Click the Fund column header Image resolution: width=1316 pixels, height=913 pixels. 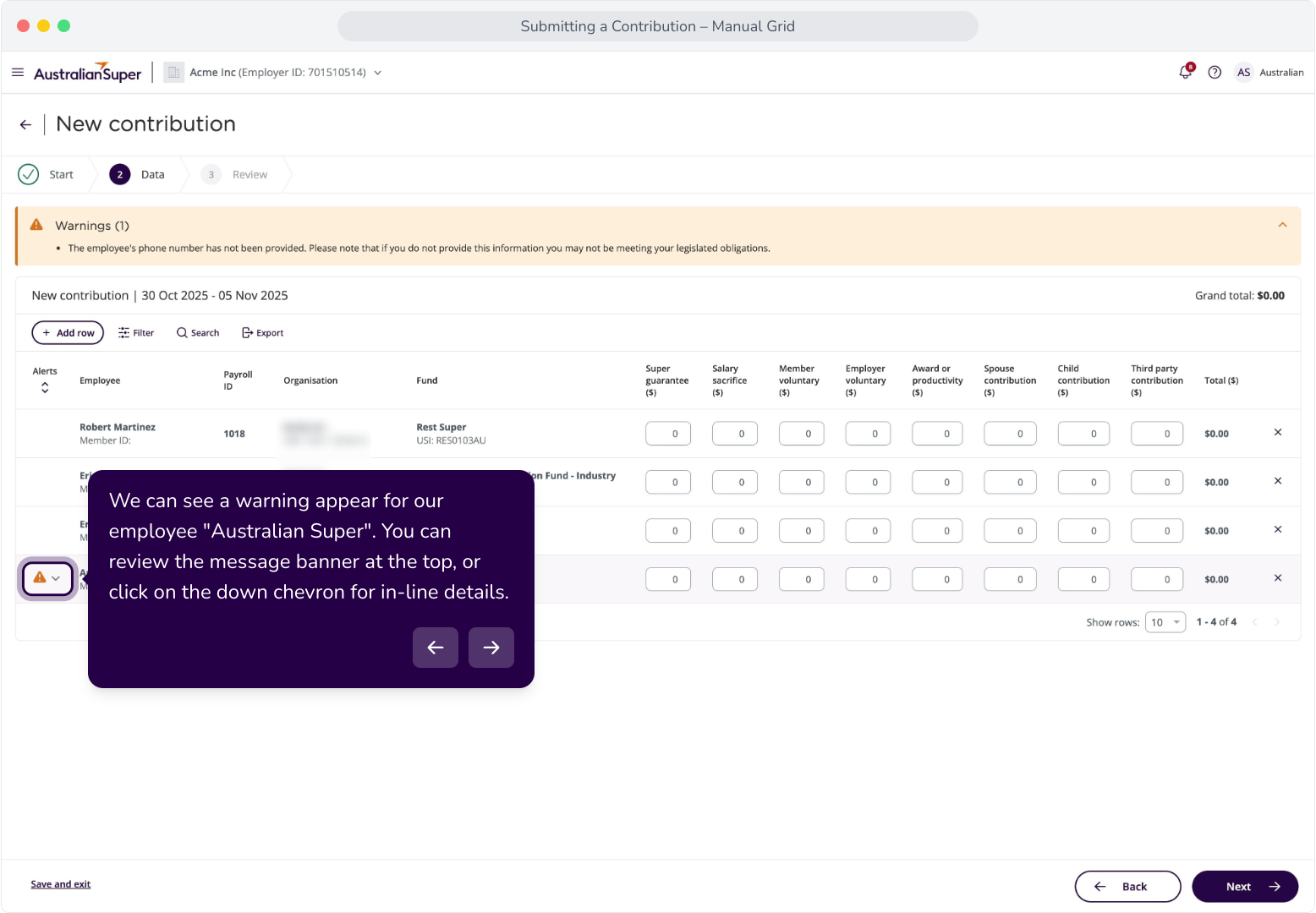(427, 380)
